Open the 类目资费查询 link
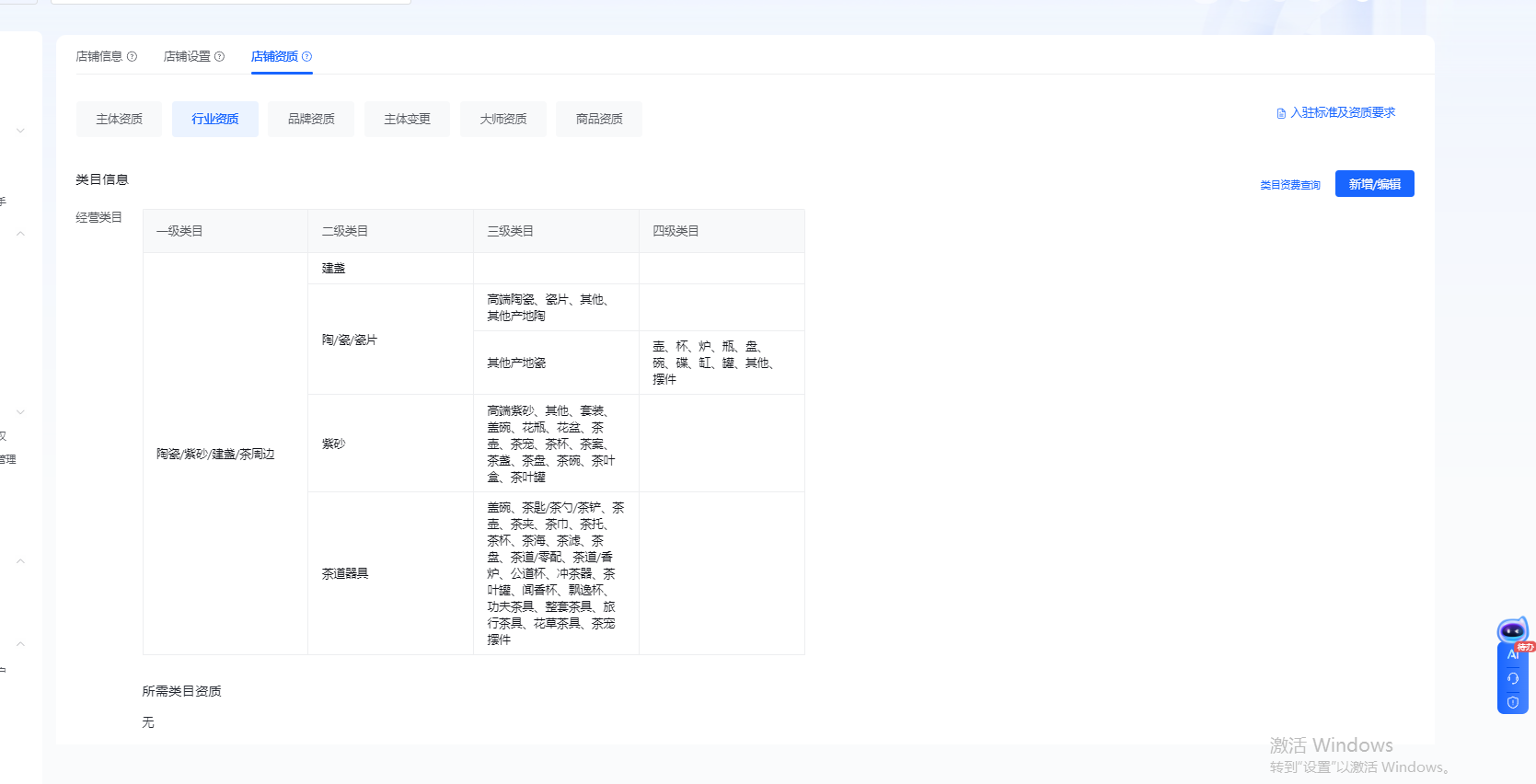This screenshot has height=784, width=1536. pyautogui.click(x=1289, y=186)
